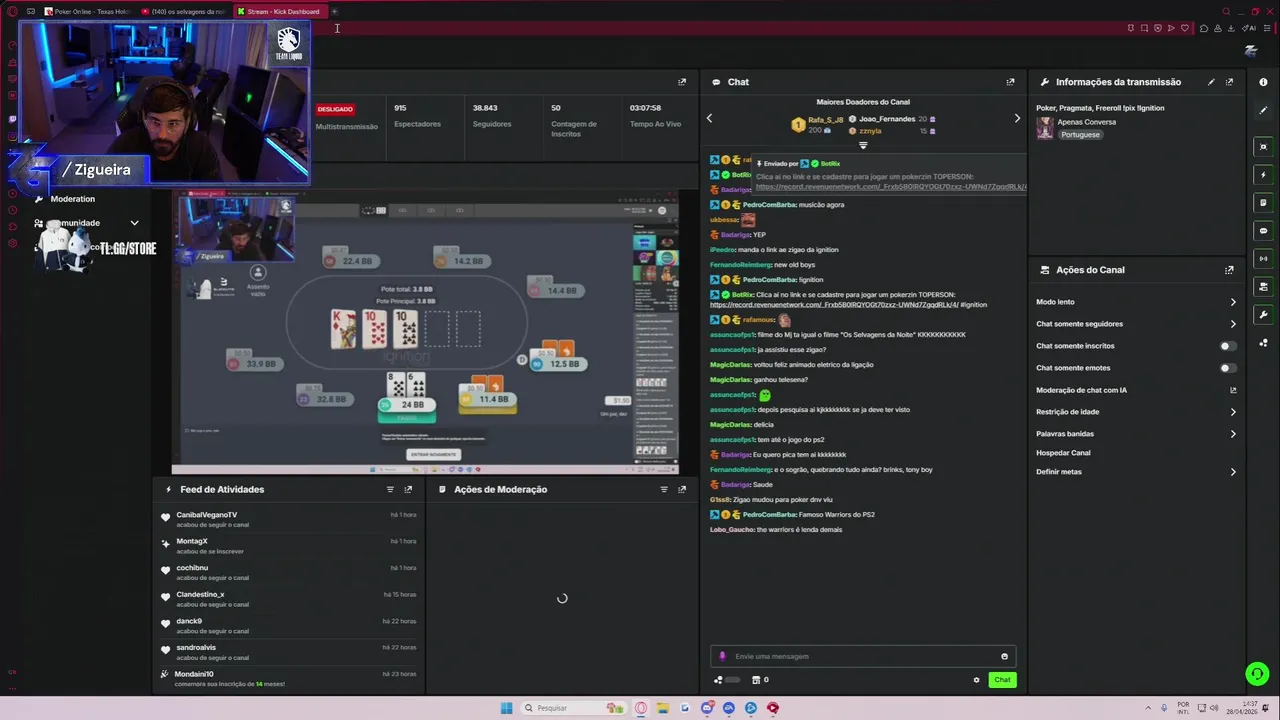Click the Joao_Fernandes donor name
This screenshot has width=1280, height=720.
pos(887,119)
